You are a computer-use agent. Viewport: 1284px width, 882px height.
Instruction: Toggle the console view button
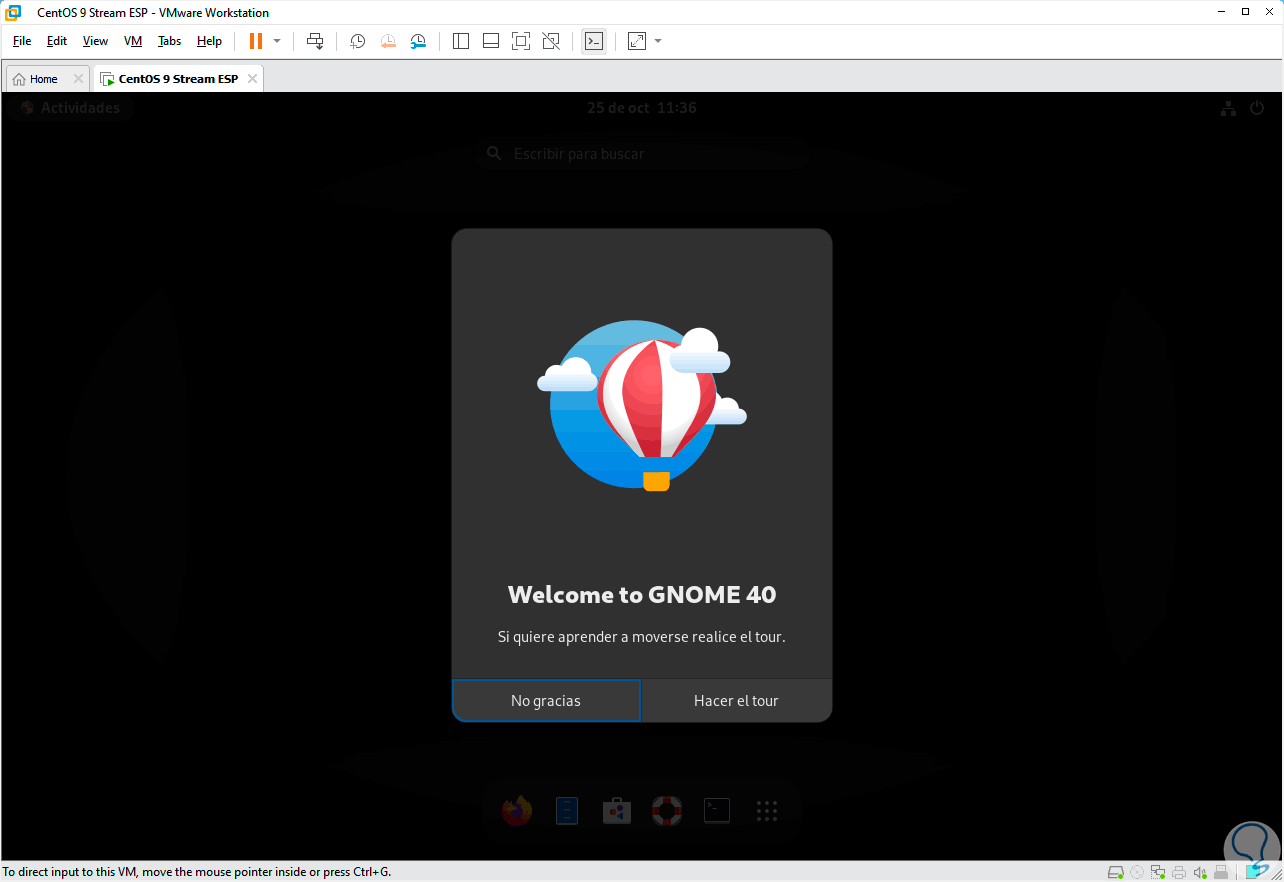pyautogui.click(x=594, y=41)
